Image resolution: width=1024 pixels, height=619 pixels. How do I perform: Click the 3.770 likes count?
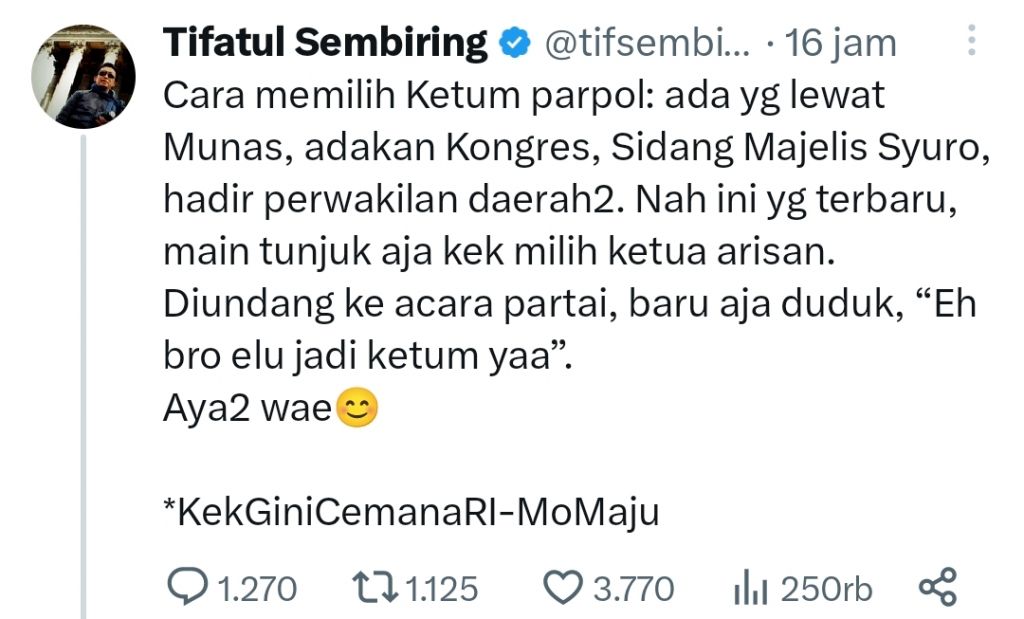(634, 589)
